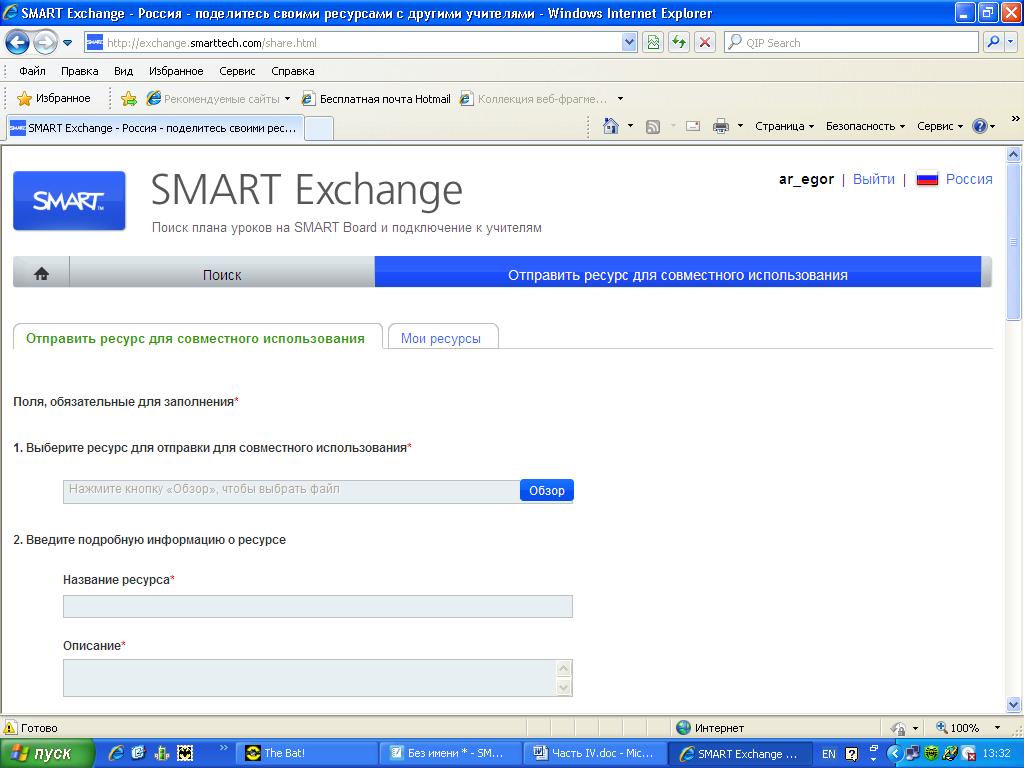1024x768 pixels.
Task: Click the Home icon in command bar
Action: coord(611,126)
